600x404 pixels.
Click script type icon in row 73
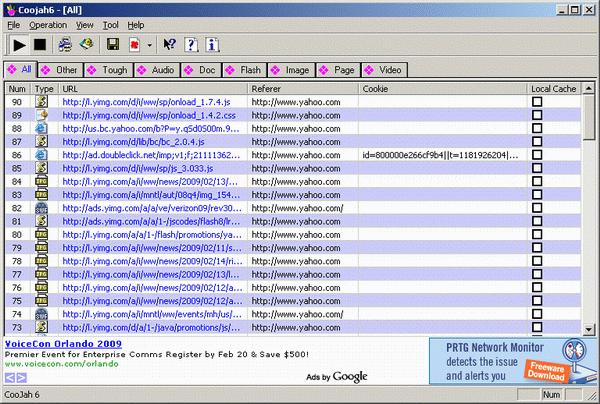tap(41, 327)
